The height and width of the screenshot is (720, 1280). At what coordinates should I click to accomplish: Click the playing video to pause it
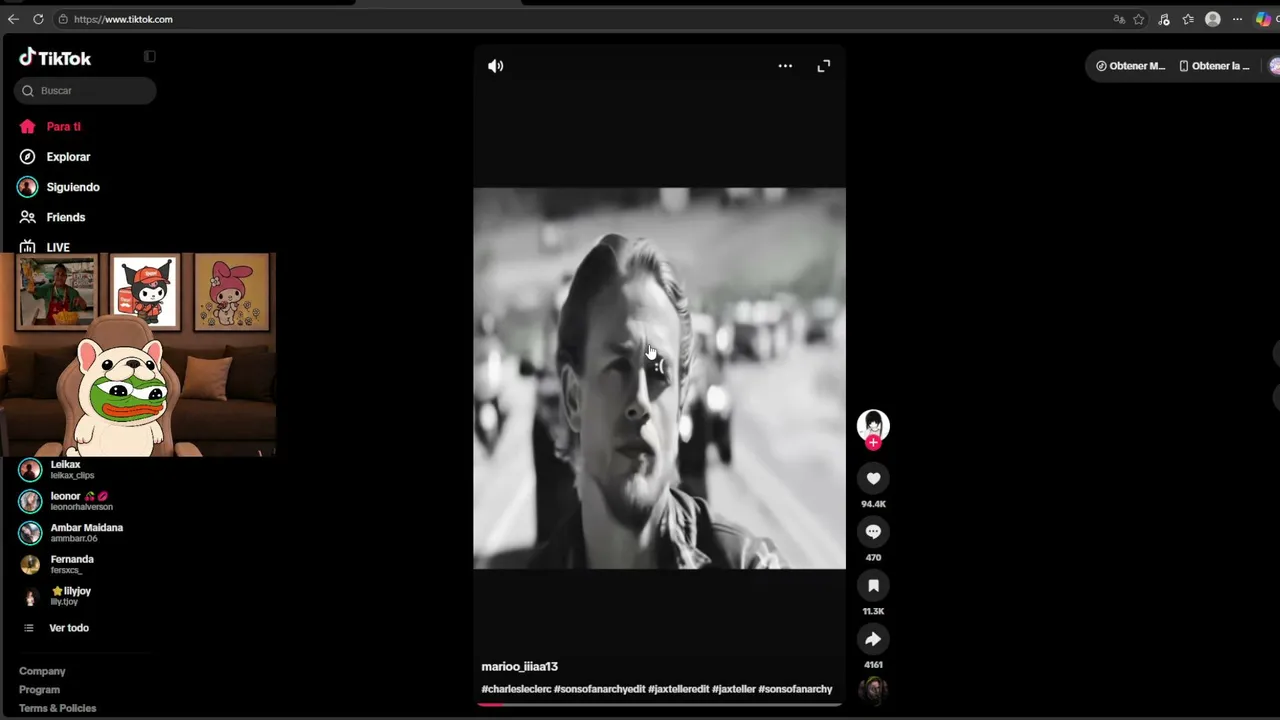pyautogui.click(x=659, y=378)
